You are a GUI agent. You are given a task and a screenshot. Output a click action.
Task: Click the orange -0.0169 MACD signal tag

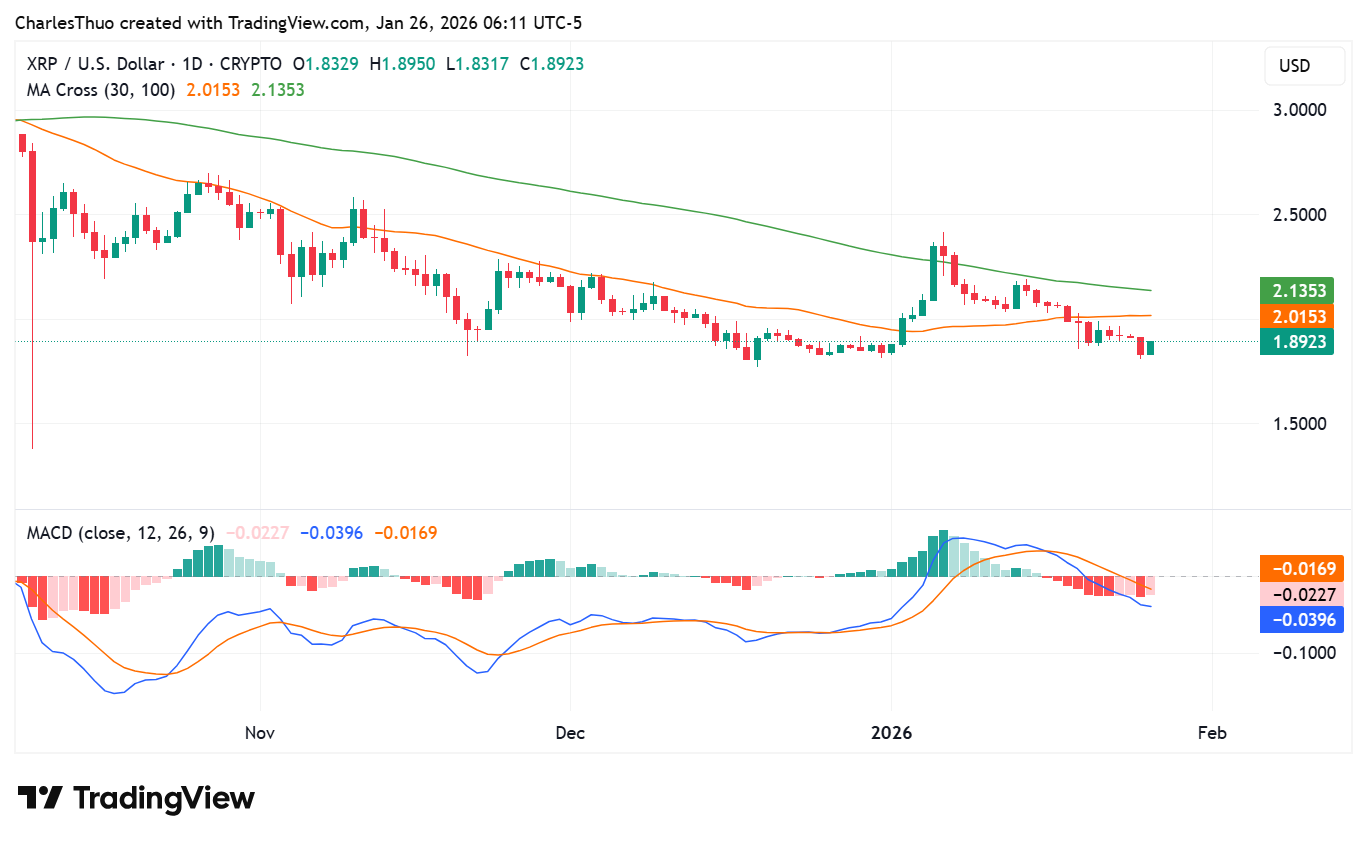1301,568
